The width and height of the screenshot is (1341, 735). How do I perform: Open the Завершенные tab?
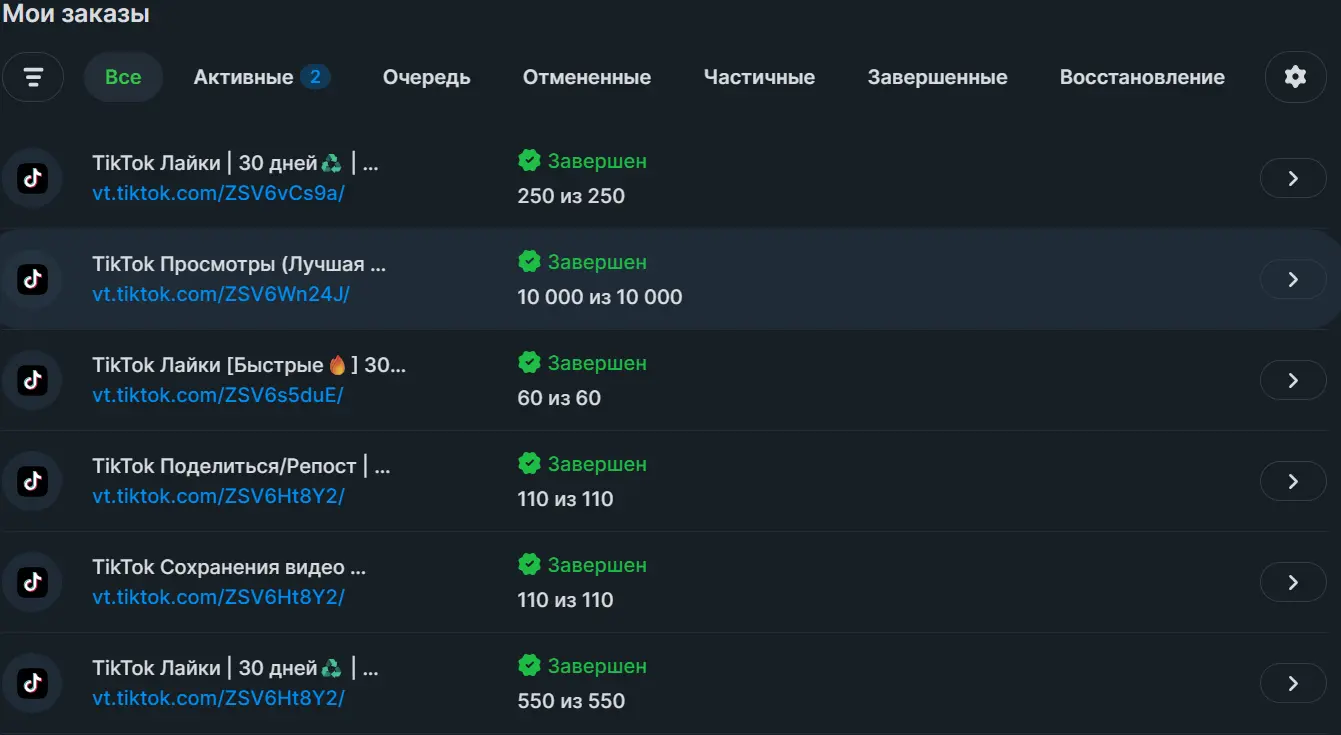click(x=937, y=77)
